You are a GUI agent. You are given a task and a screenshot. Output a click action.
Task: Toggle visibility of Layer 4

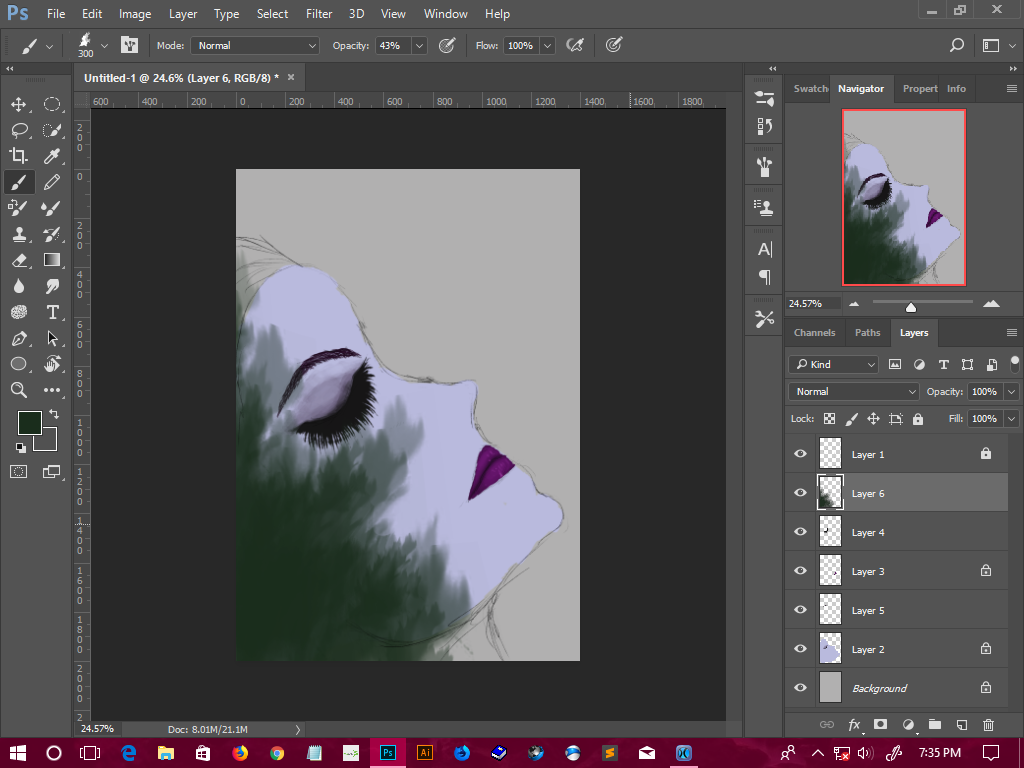pyautogui.click(x=799, y=531)
